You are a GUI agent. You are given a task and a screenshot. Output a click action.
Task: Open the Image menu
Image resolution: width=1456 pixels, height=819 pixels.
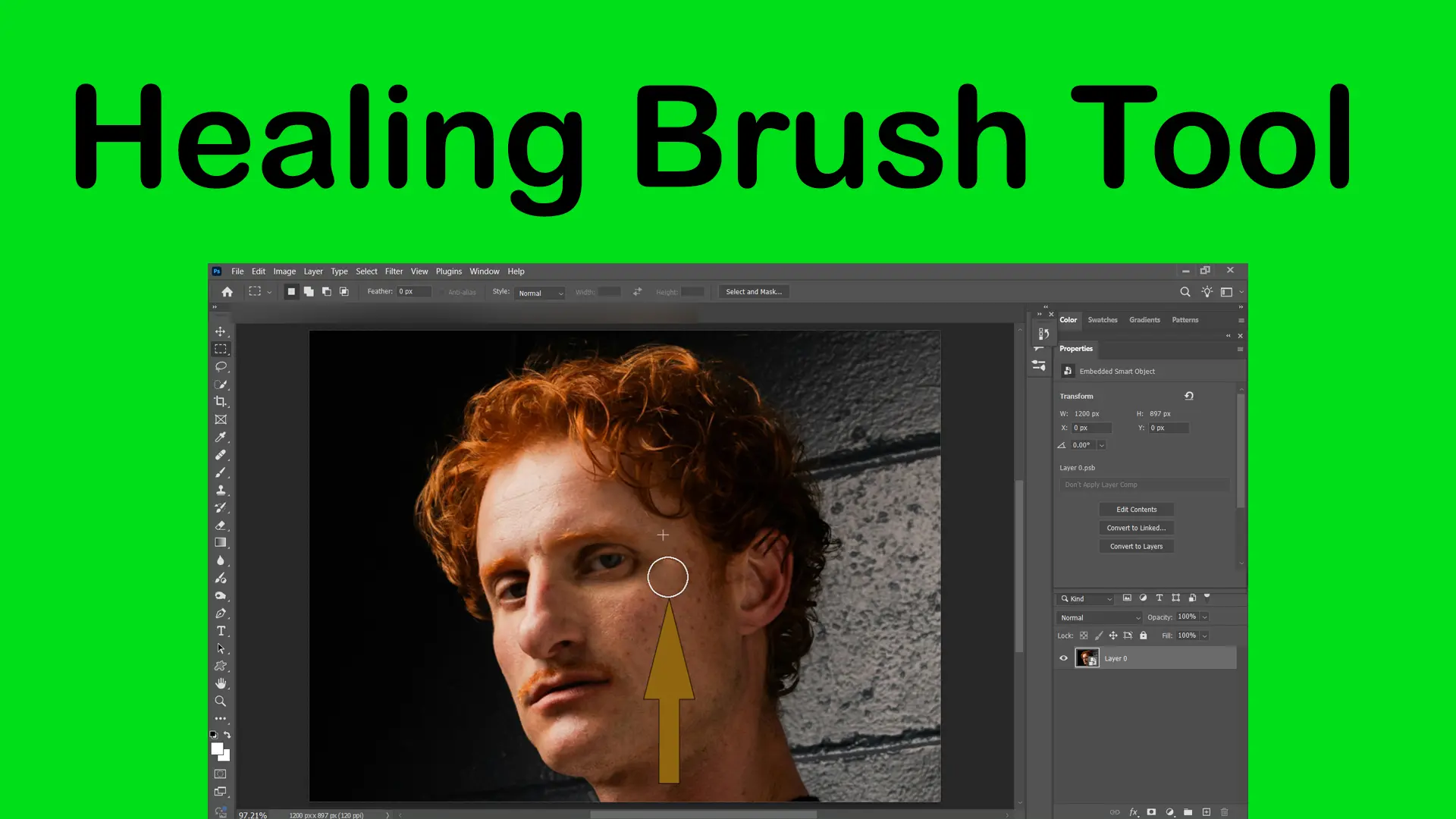pyautogui.click(x=284, y=271)
